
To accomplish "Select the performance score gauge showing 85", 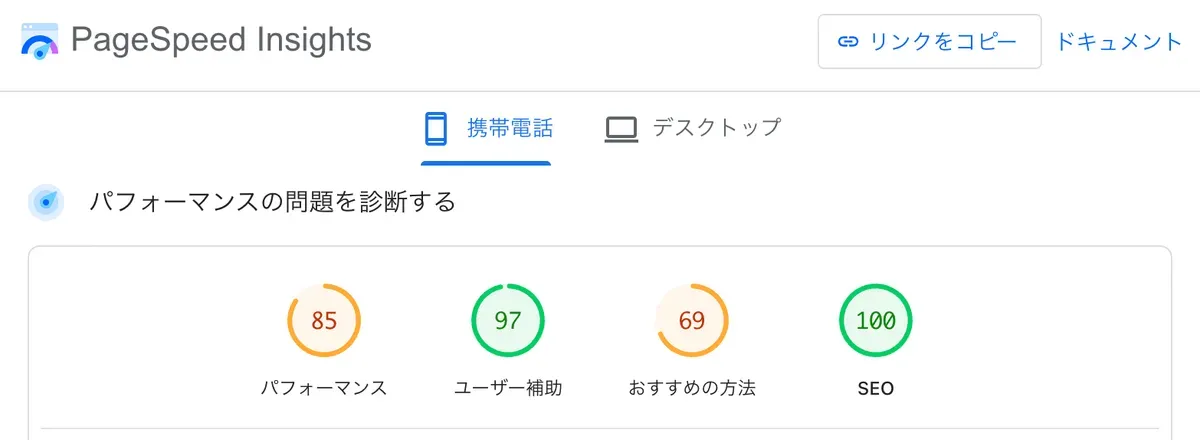I will 324,321.
